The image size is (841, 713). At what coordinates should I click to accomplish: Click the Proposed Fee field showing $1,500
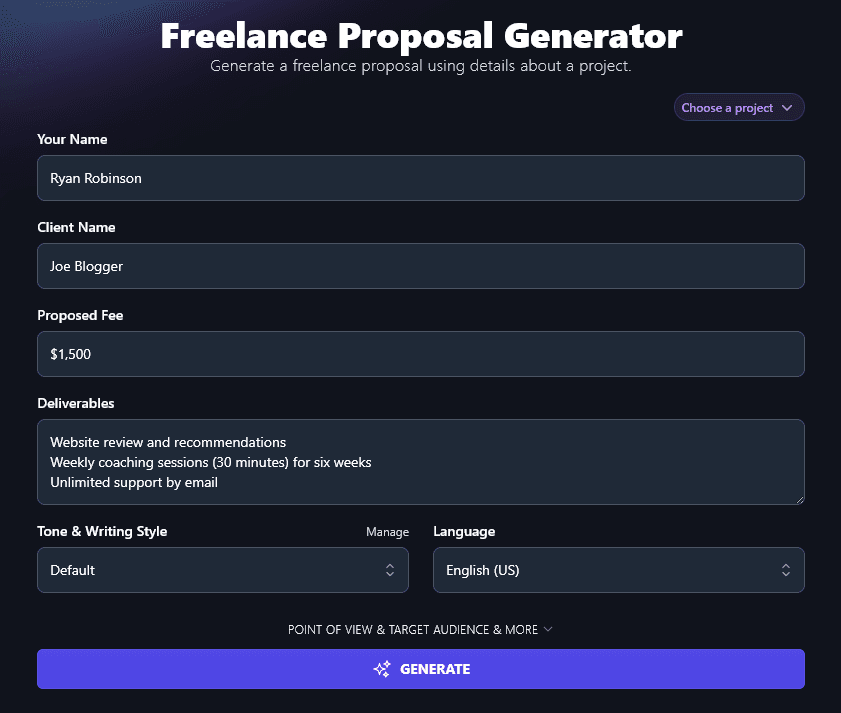click(x=420, y=354)
